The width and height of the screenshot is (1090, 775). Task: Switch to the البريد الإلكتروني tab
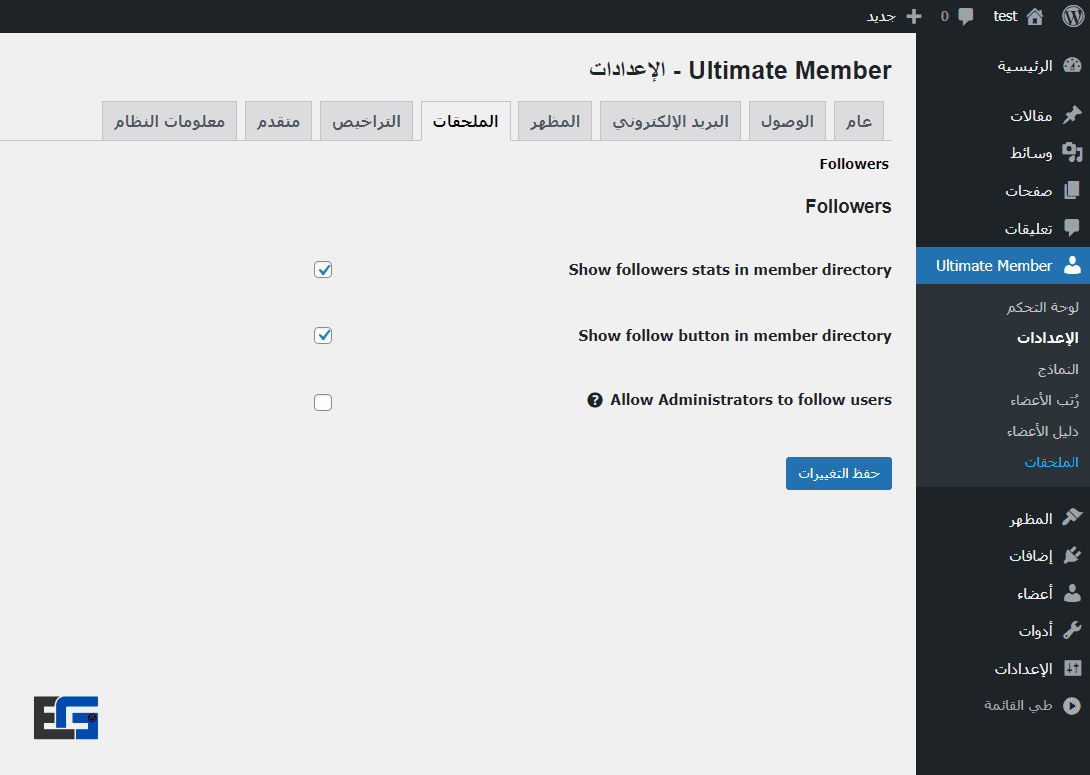pyautogui.click(x=670, y=121)
